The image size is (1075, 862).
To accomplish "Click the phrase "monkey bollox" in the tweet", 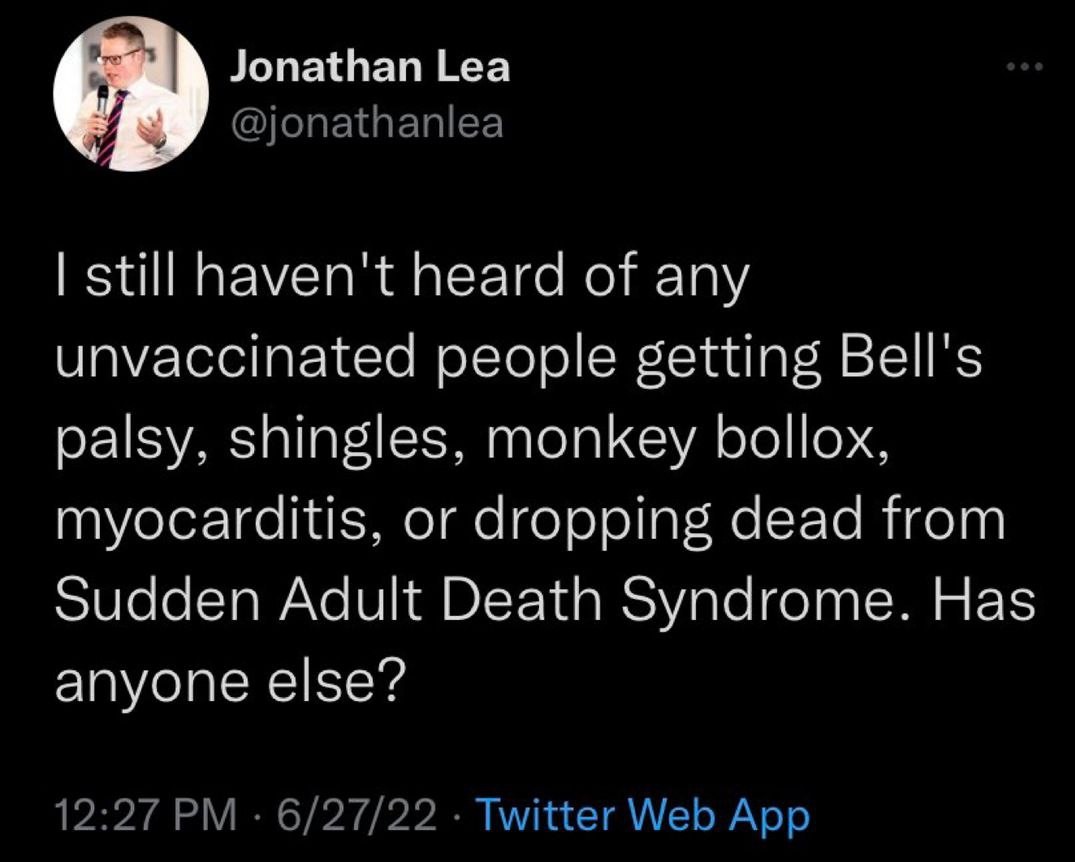I will click(x=681, y=438).
